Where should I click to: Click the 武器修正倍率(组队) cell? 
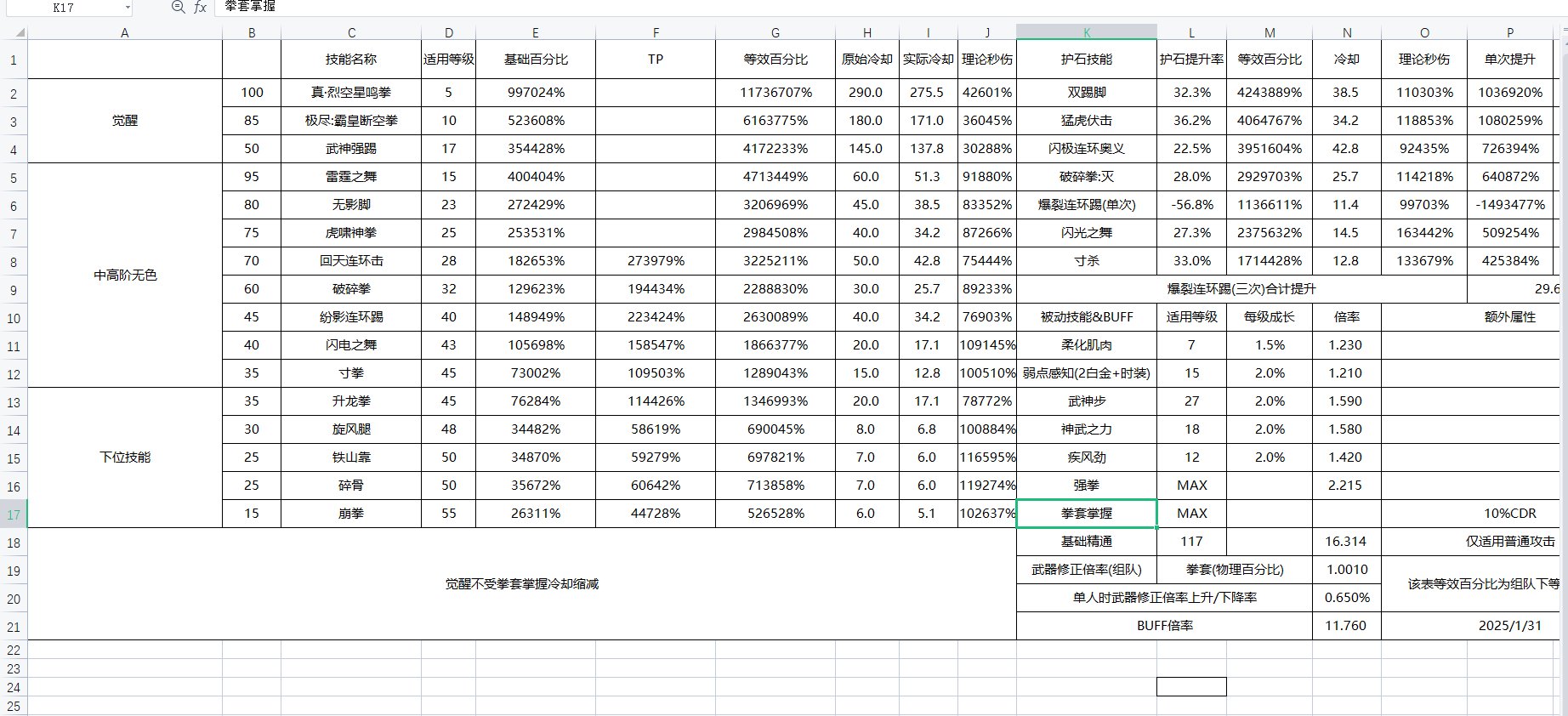coord(1087,570)
